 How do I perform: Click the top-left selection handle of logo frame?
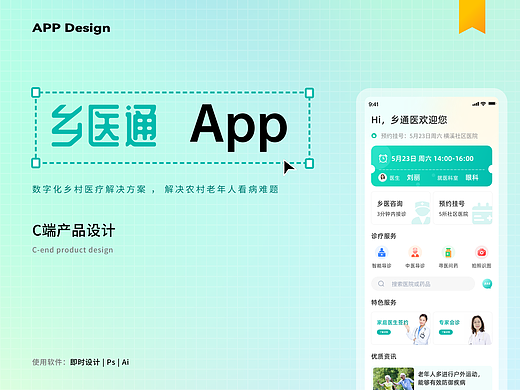36,92
